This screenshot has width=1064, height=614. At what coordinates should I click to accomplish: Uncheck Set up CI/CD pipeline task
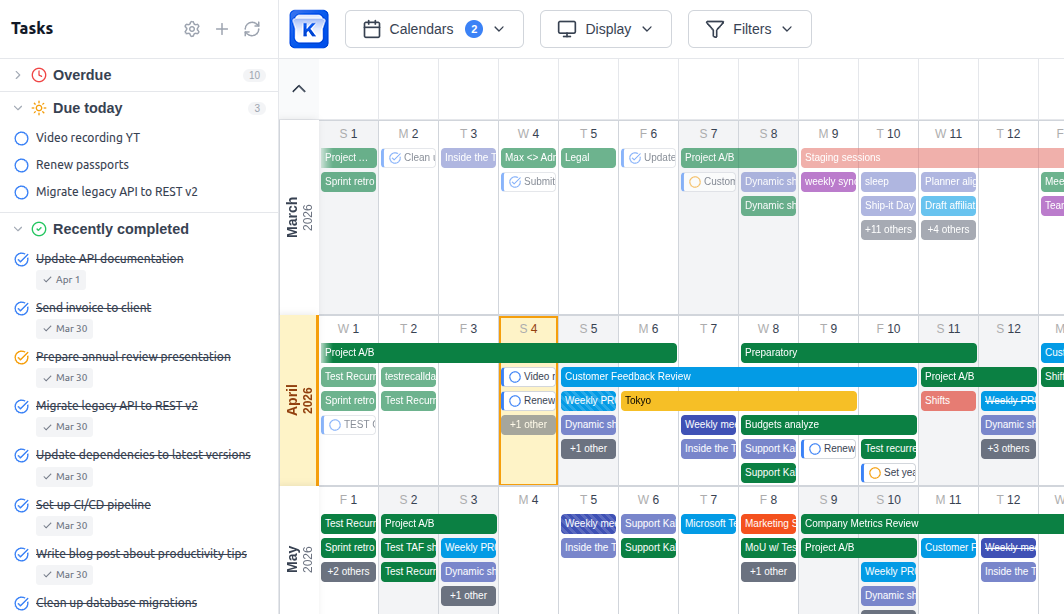[22, 505]
